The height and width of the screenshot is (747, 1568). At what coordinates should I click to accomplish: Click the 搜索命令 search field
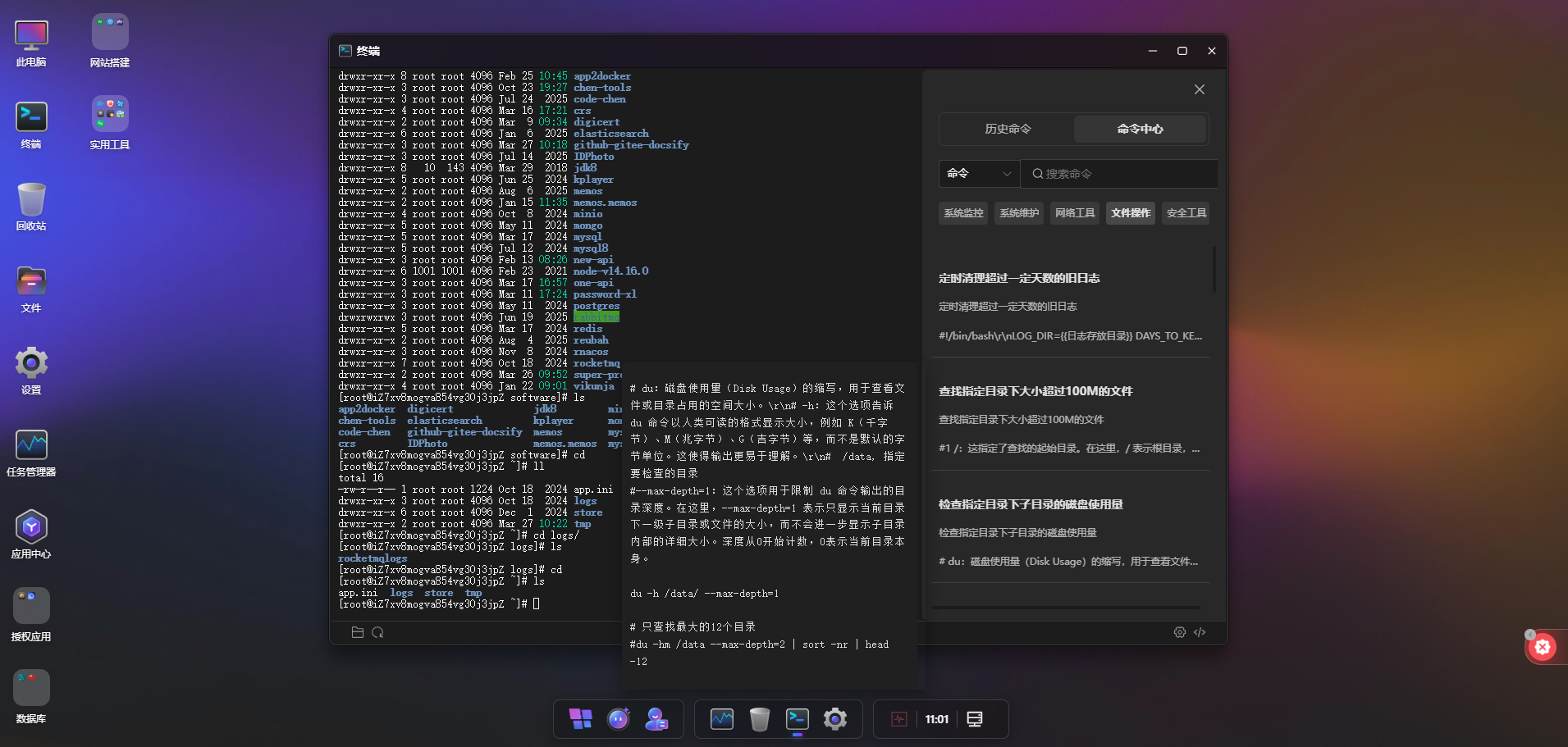[x=1119, y=174]
